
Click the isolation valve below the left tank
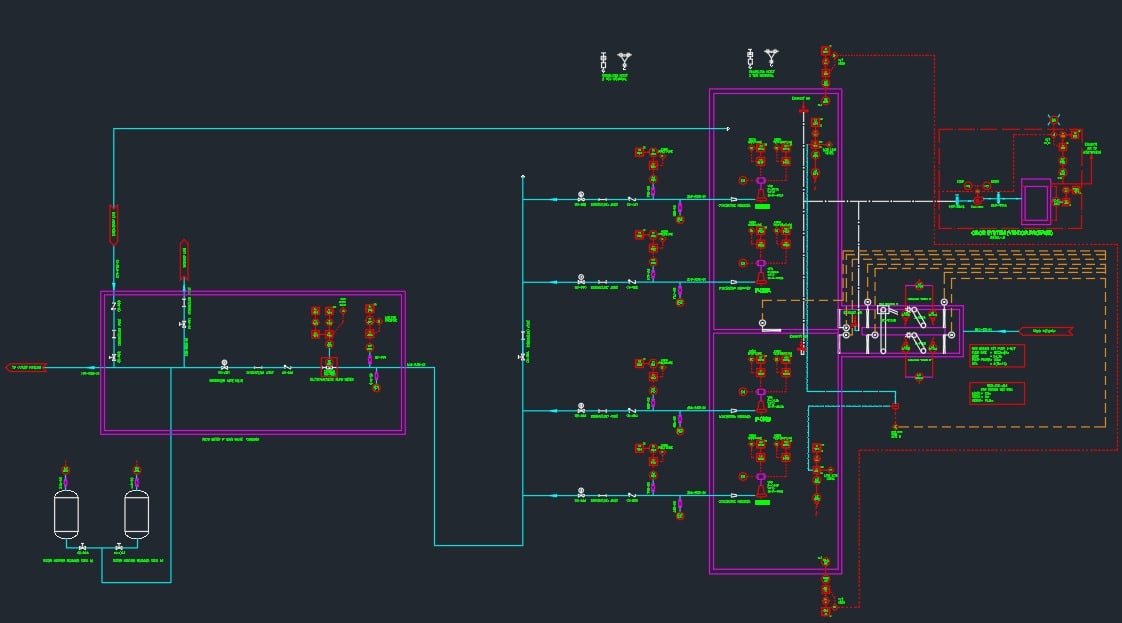click(82, 547)
